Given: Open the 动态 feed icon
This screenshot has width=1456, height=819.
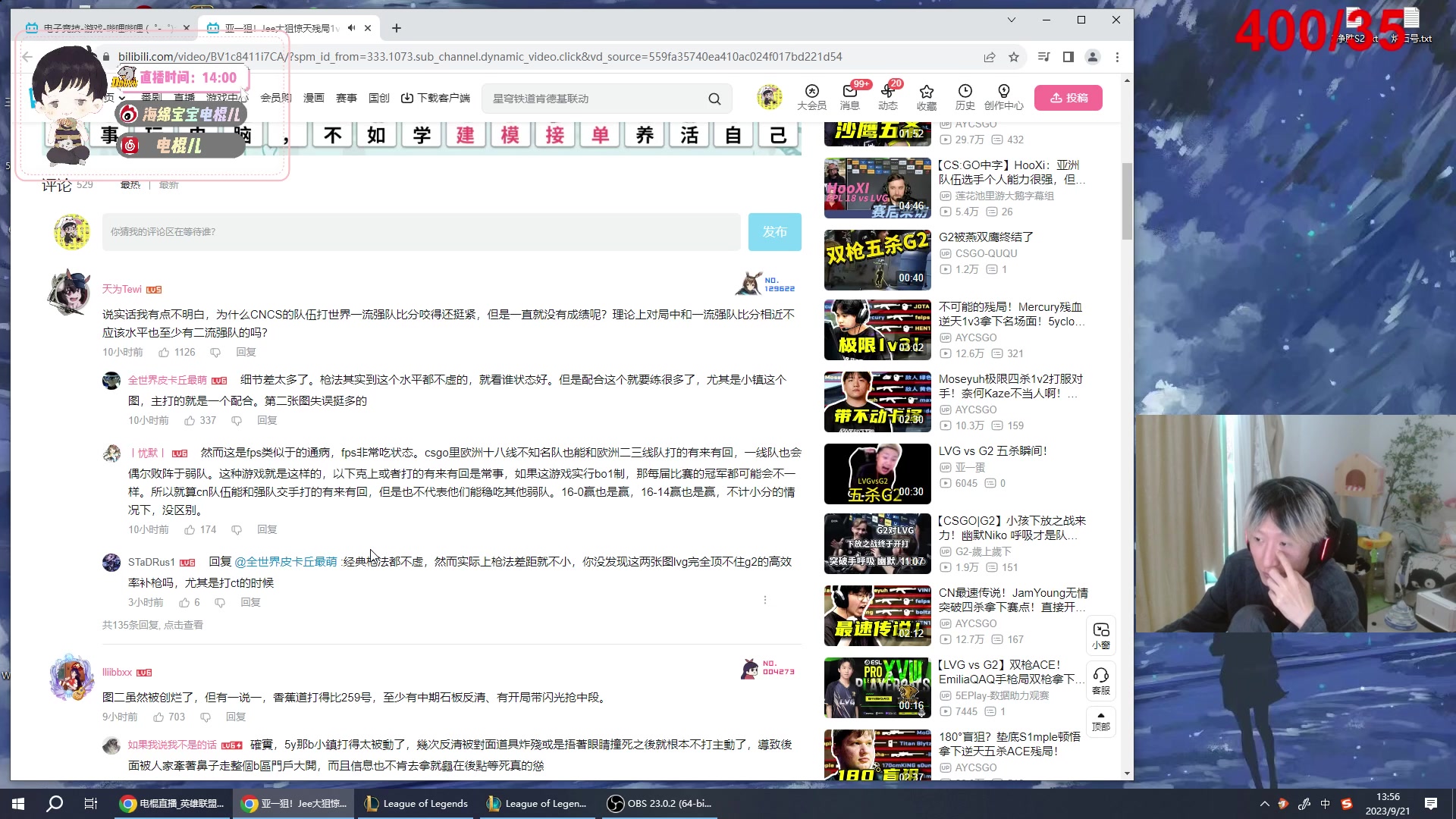Looking at the screenshot, I should click(x=888, y=97).
